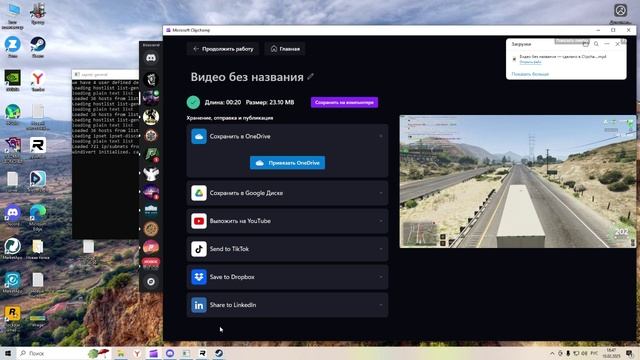Image resolution: width=640 pixels, height=360 pixels.
Task: Click the Windows Start button
Action: pos(7,353)
